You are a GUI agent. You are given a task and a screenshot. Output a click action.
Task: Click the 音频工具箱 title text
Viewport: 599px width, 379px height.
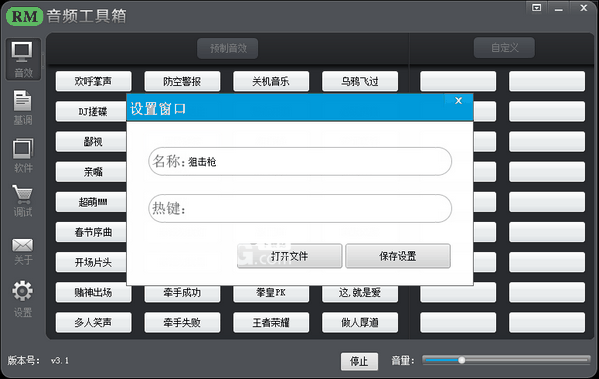coord(86,16)
